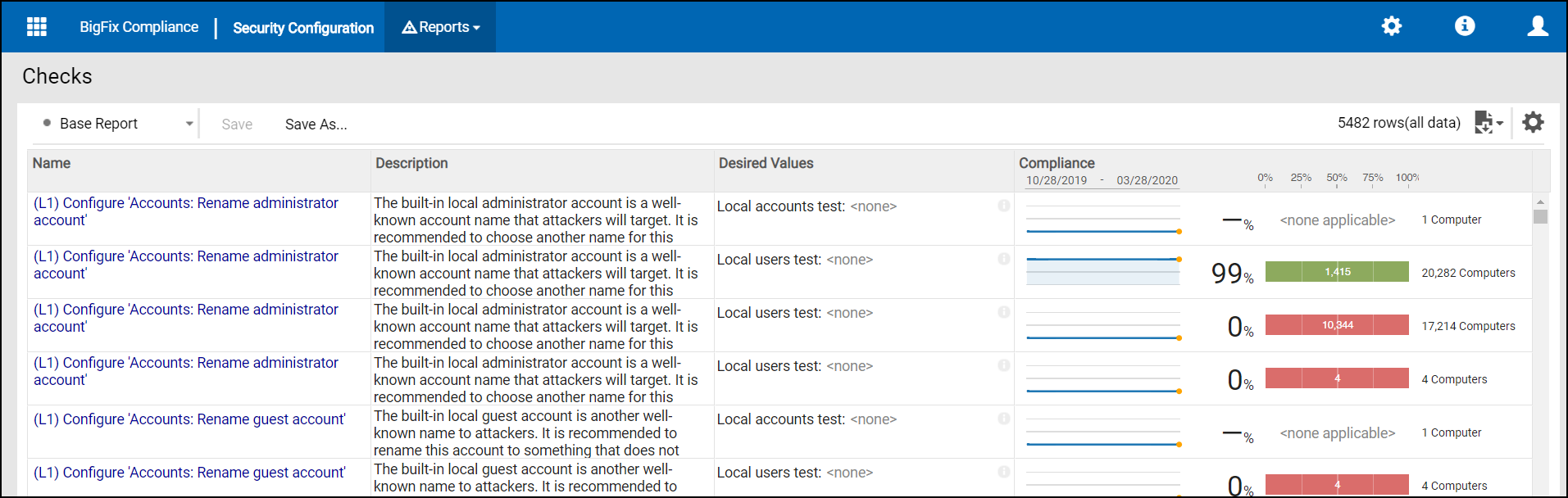This screenshot has height=498, width=1568.
Task: Click Save As... button
Action: pos(316,124)
